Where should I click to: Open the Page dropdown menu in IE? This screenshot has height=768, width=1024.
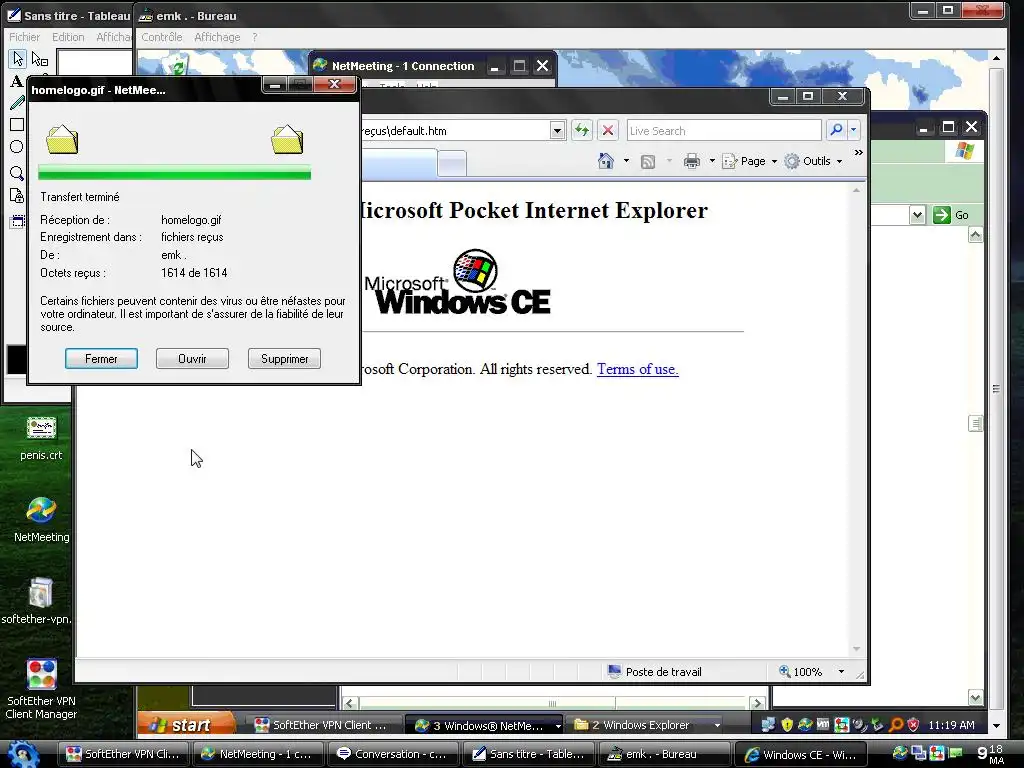click(x=750, y=161)
